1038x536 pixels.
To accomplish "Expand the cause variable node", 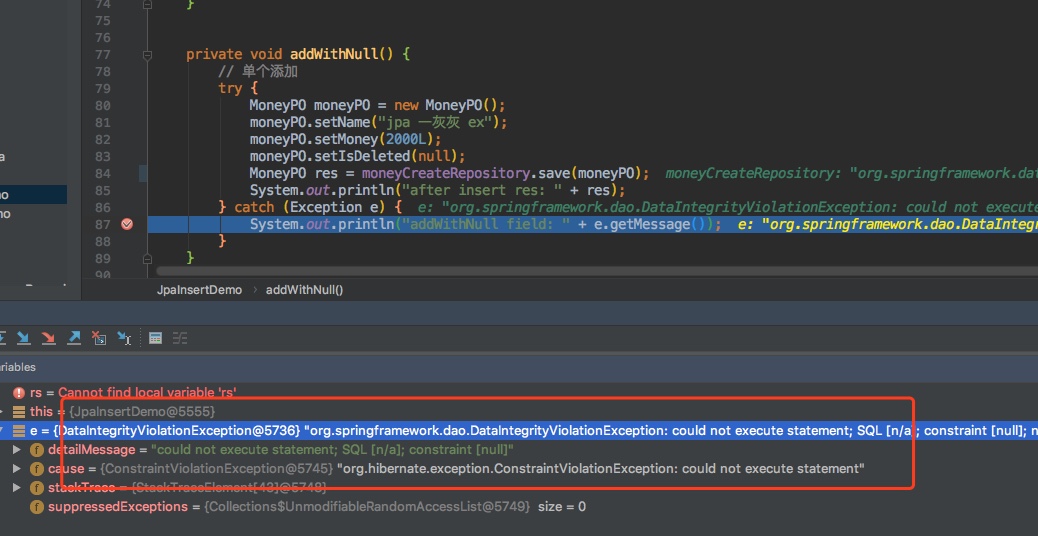I will tap(17, 469).
